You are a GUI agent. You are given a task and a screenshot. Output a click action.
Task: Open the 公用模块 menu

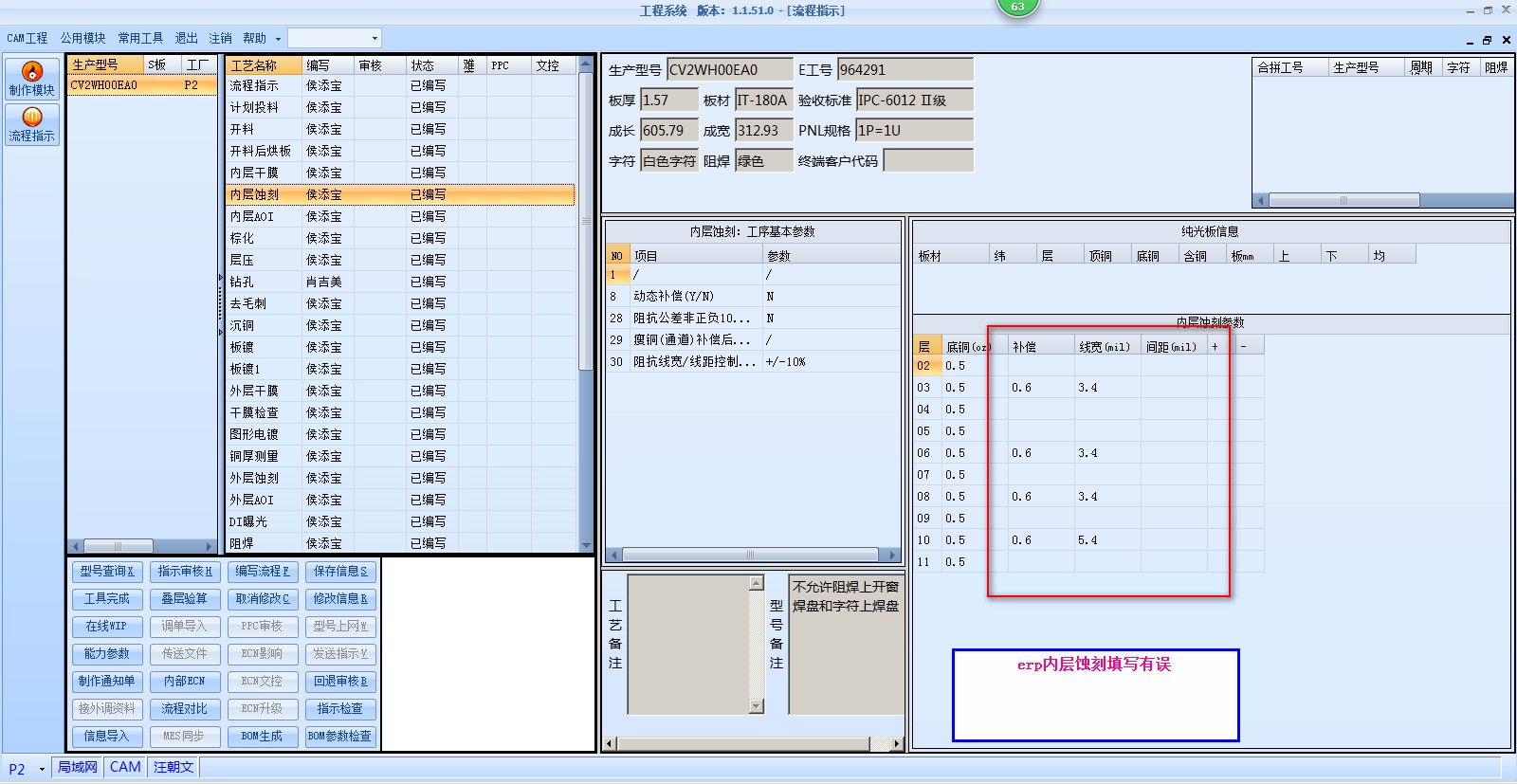point(82,38)
